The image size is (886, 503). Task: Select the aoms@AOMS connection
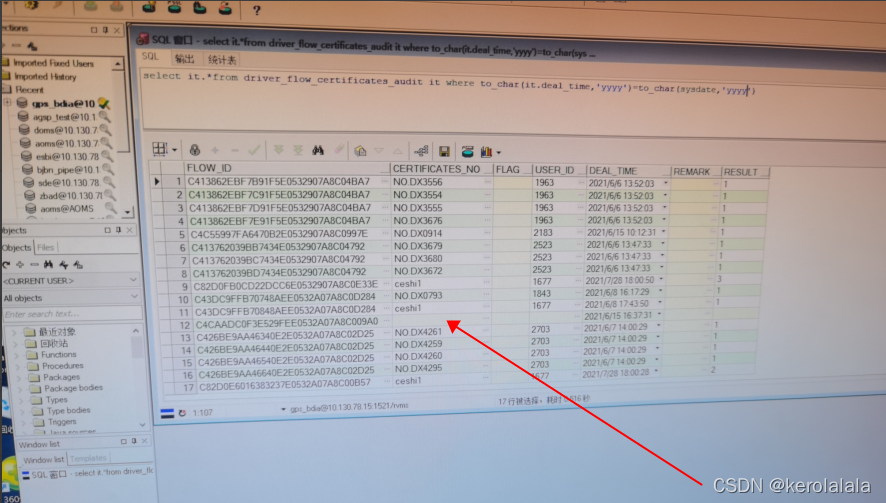(67, 209)
